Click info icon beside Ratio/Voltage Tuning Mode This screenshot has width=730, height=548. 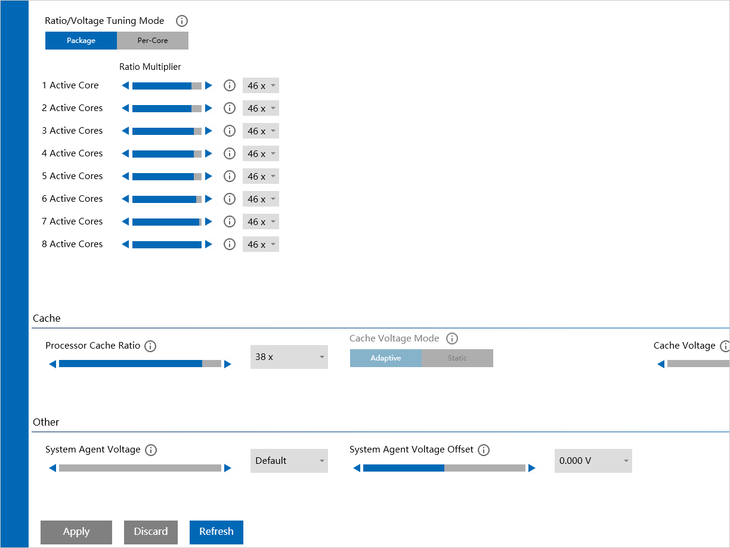181,21
